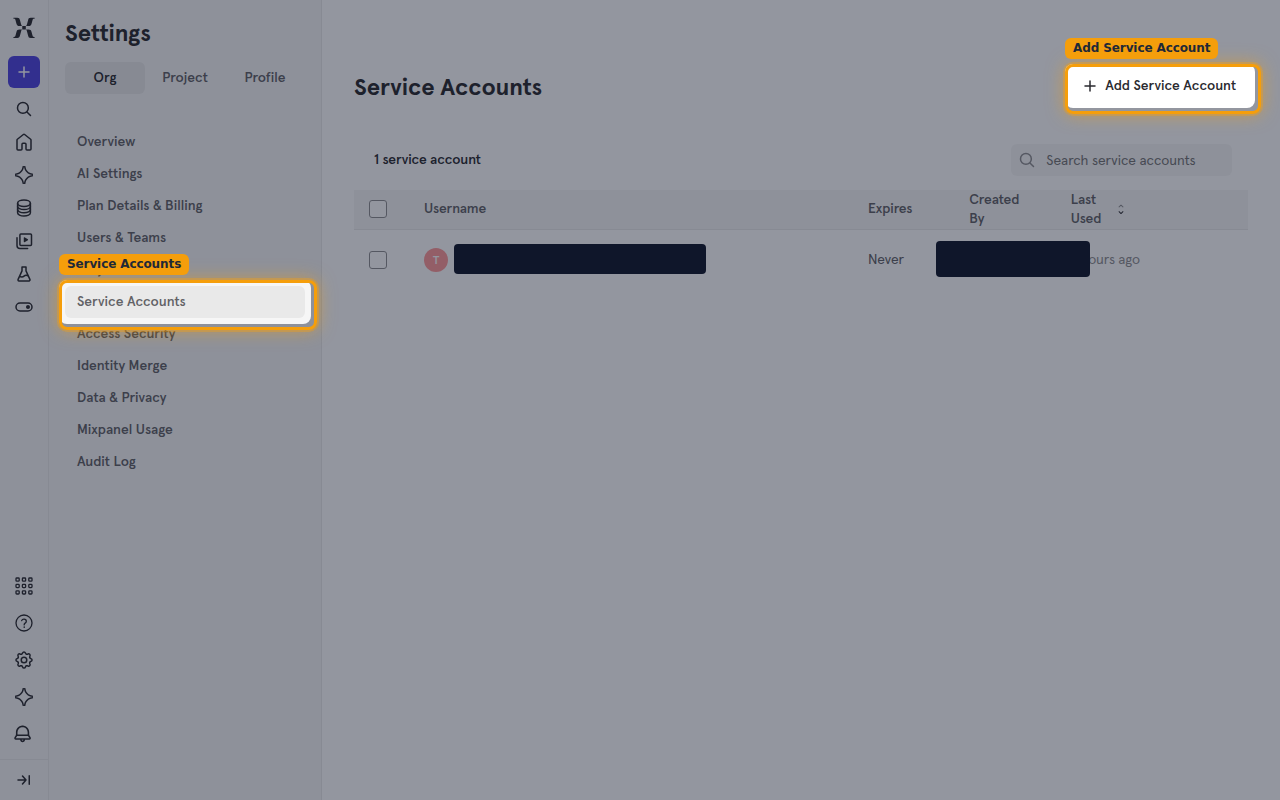Click the Never expiry value

(886, 260)
